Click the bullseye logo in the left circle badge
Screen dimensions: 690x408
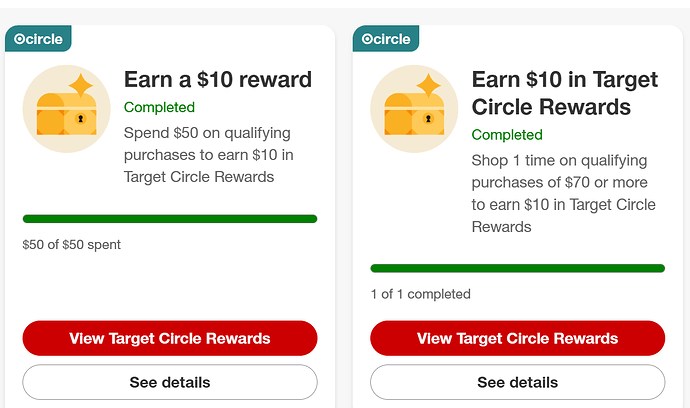(x=19, y=39)
